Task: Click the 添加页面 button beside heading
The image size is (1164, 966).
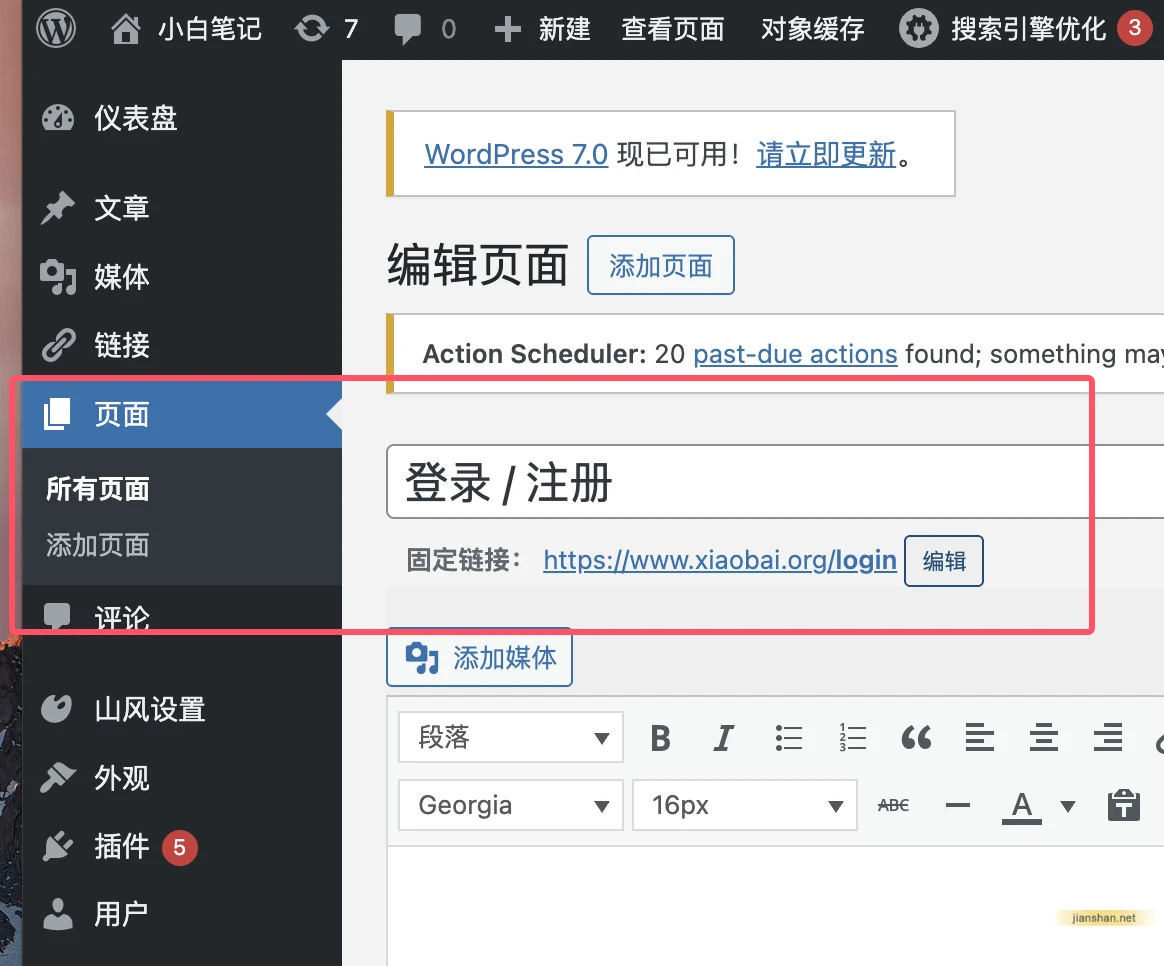Action: coord(661,265)
